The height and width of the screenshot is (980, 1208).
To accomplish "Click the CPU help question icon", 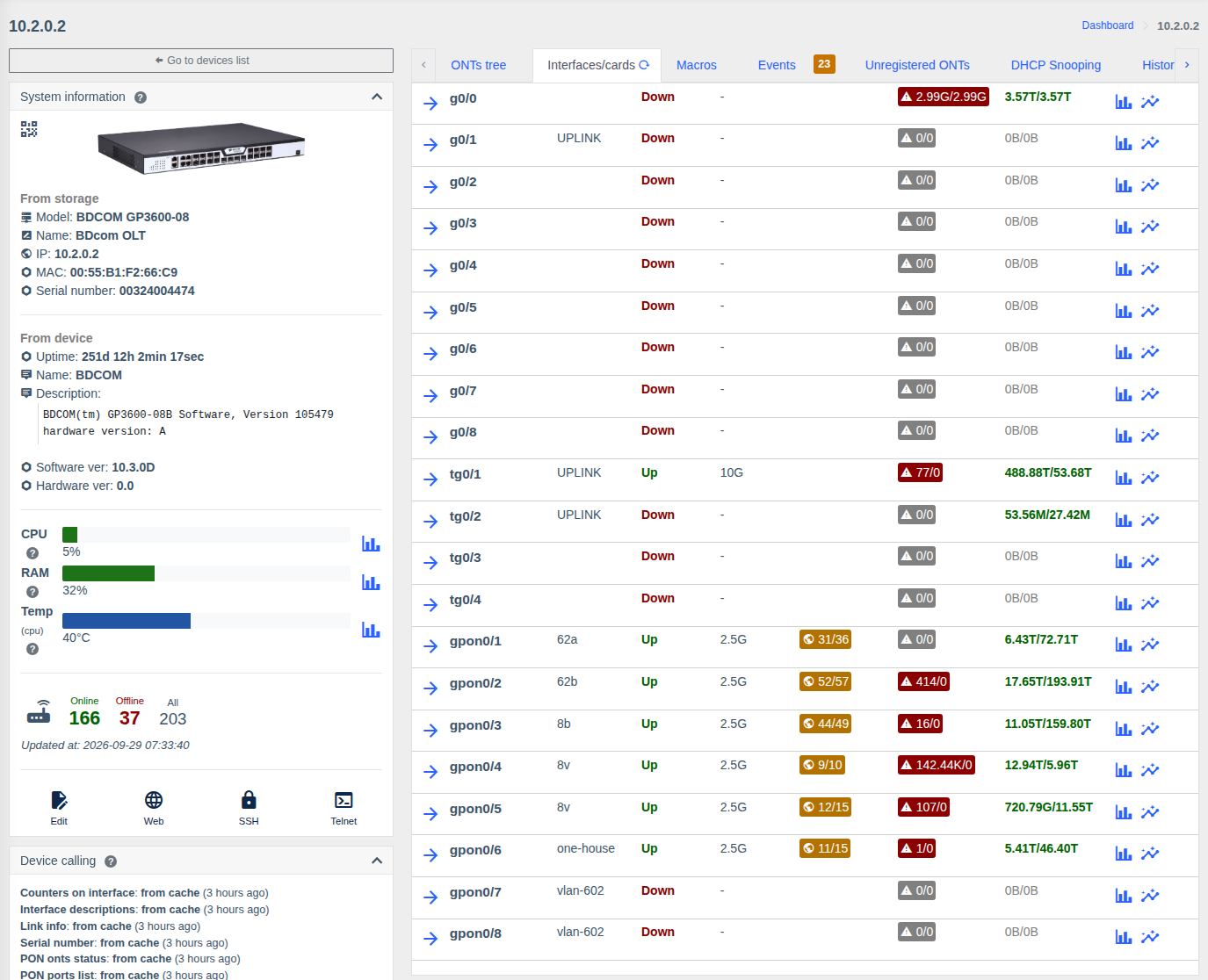I will pos(33,553).
